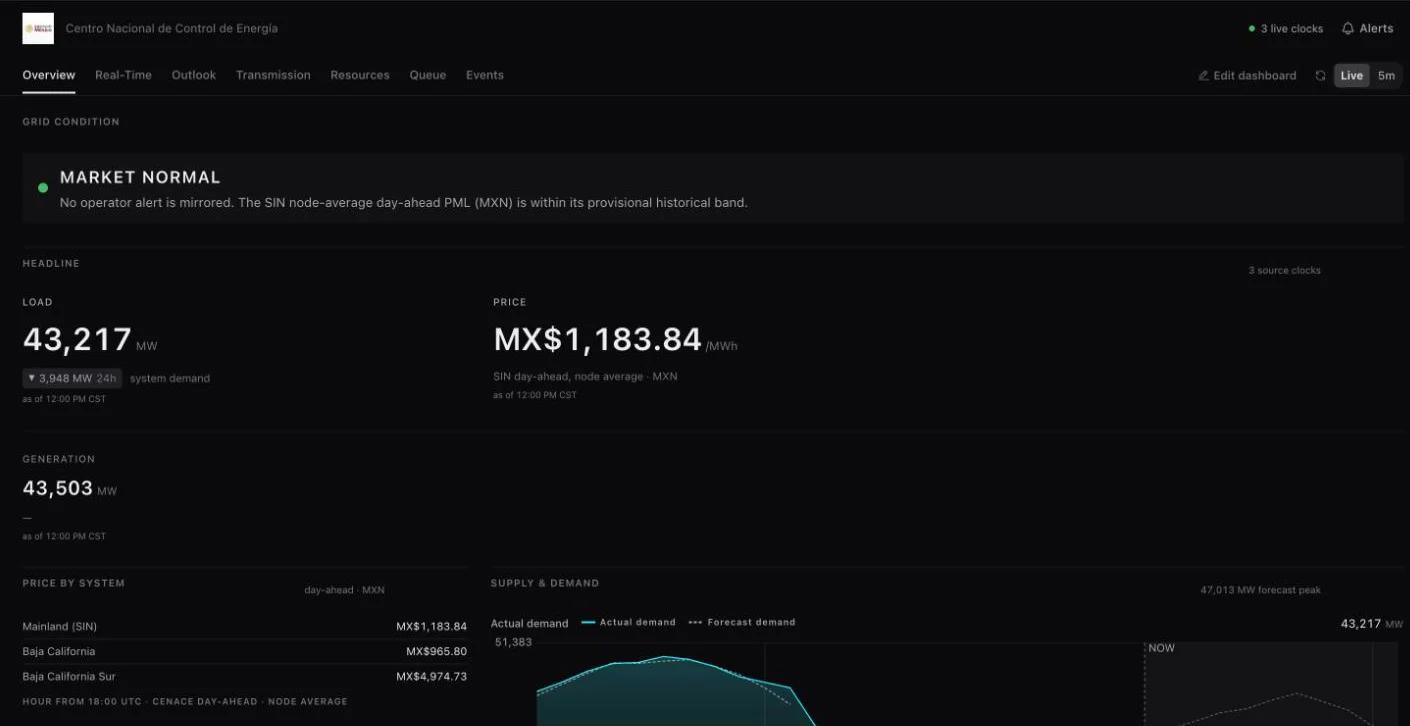
Task: Open the Transmission tab
Action: coord(273,75)
